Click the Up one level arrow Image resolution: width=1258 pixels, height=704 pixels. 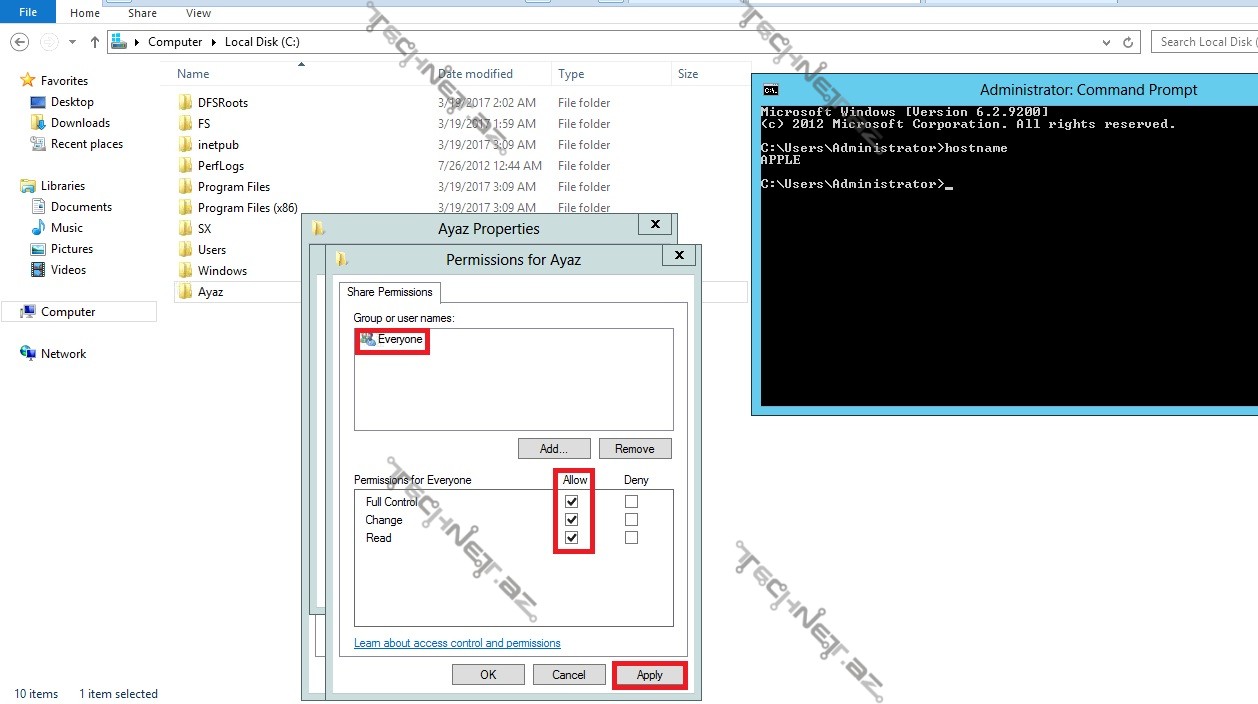[x=95, y=42]
